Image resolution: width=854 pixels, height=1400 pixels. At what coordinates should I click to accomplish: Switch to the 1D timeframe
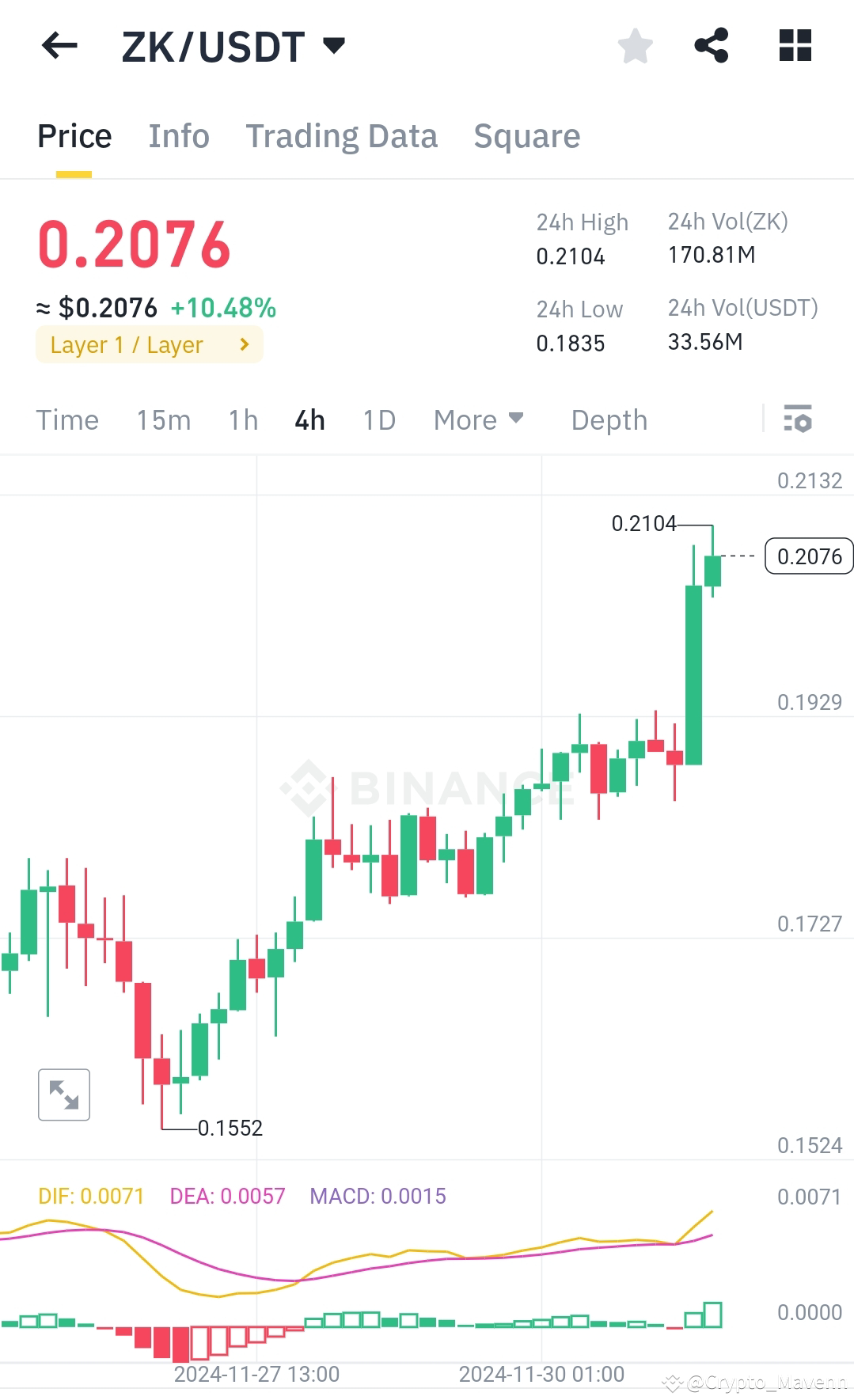[378, 419]
